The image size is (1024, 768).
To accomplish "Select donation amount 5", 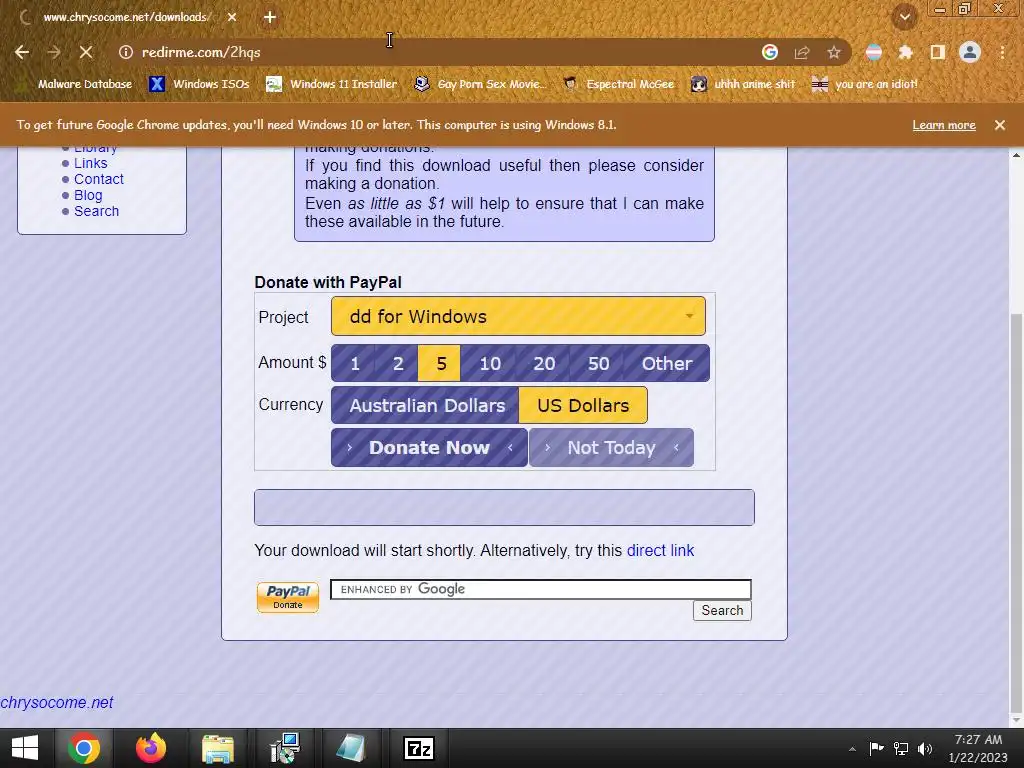I will 440,363.
